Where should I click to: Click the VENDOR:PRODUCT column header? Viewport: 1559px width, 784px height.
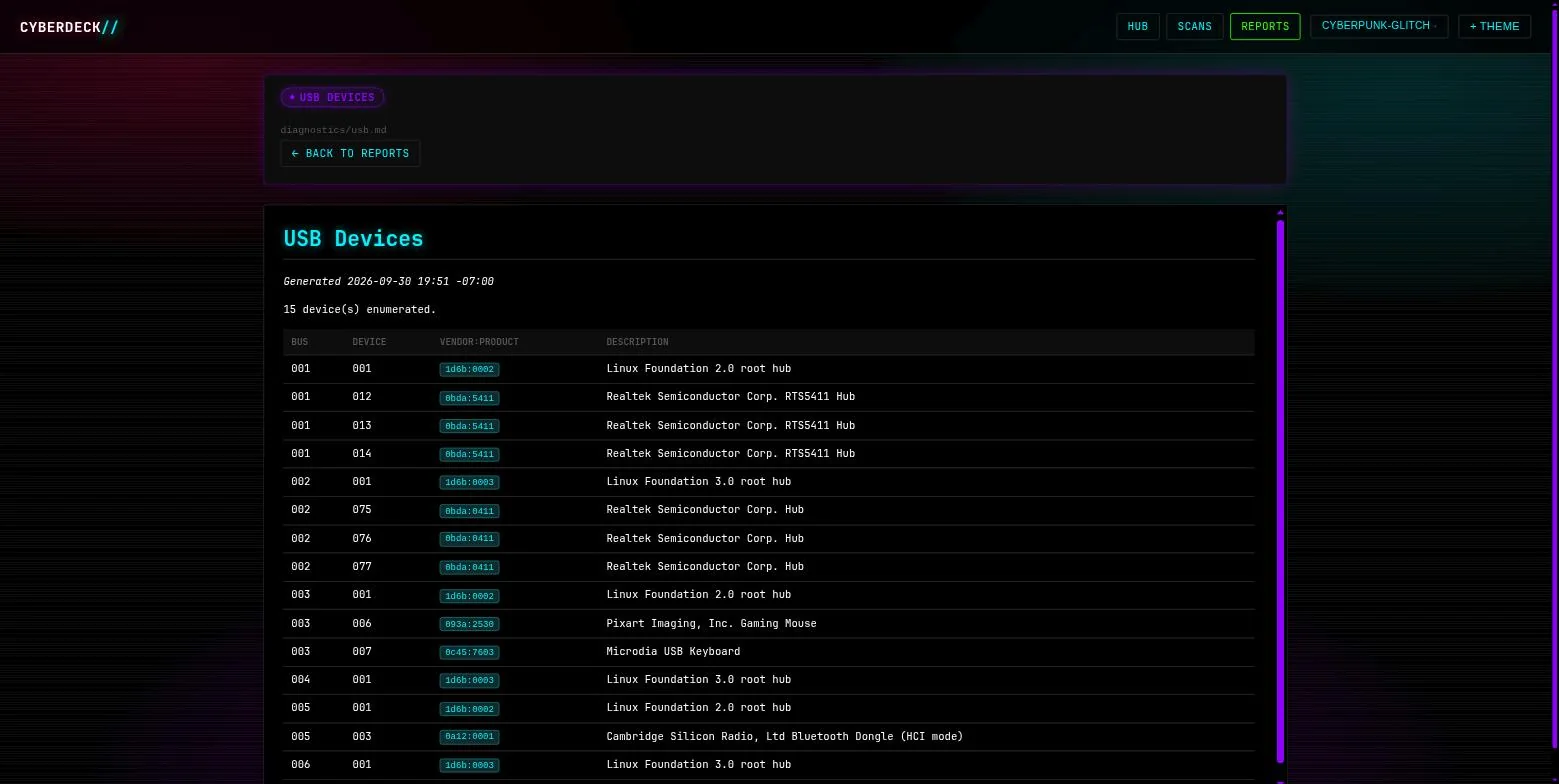pyautogui.click(x=479, y=342)
